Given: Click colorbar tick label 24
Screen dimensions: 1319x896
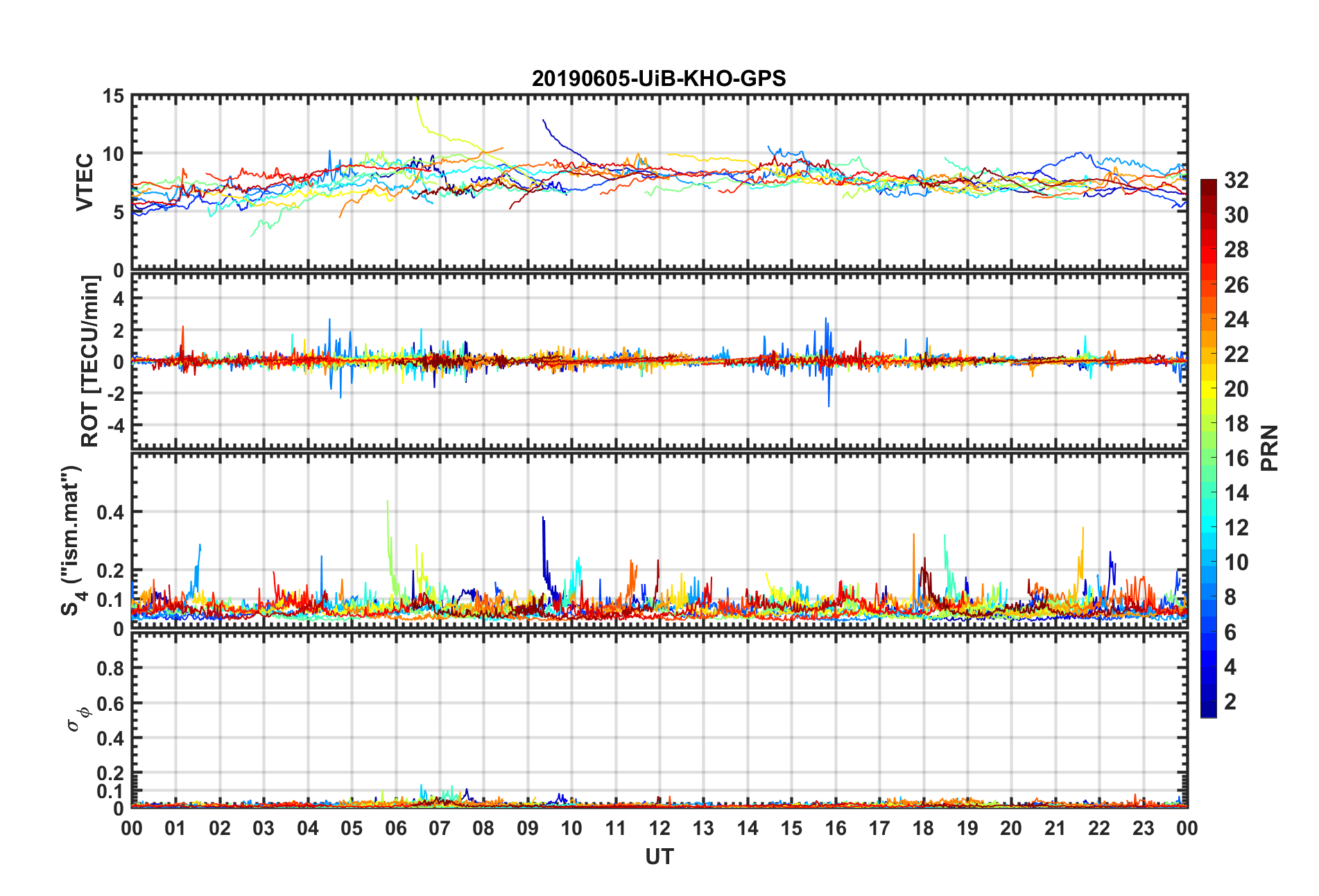Looking at the screenshot, I should click(1236, 319).
